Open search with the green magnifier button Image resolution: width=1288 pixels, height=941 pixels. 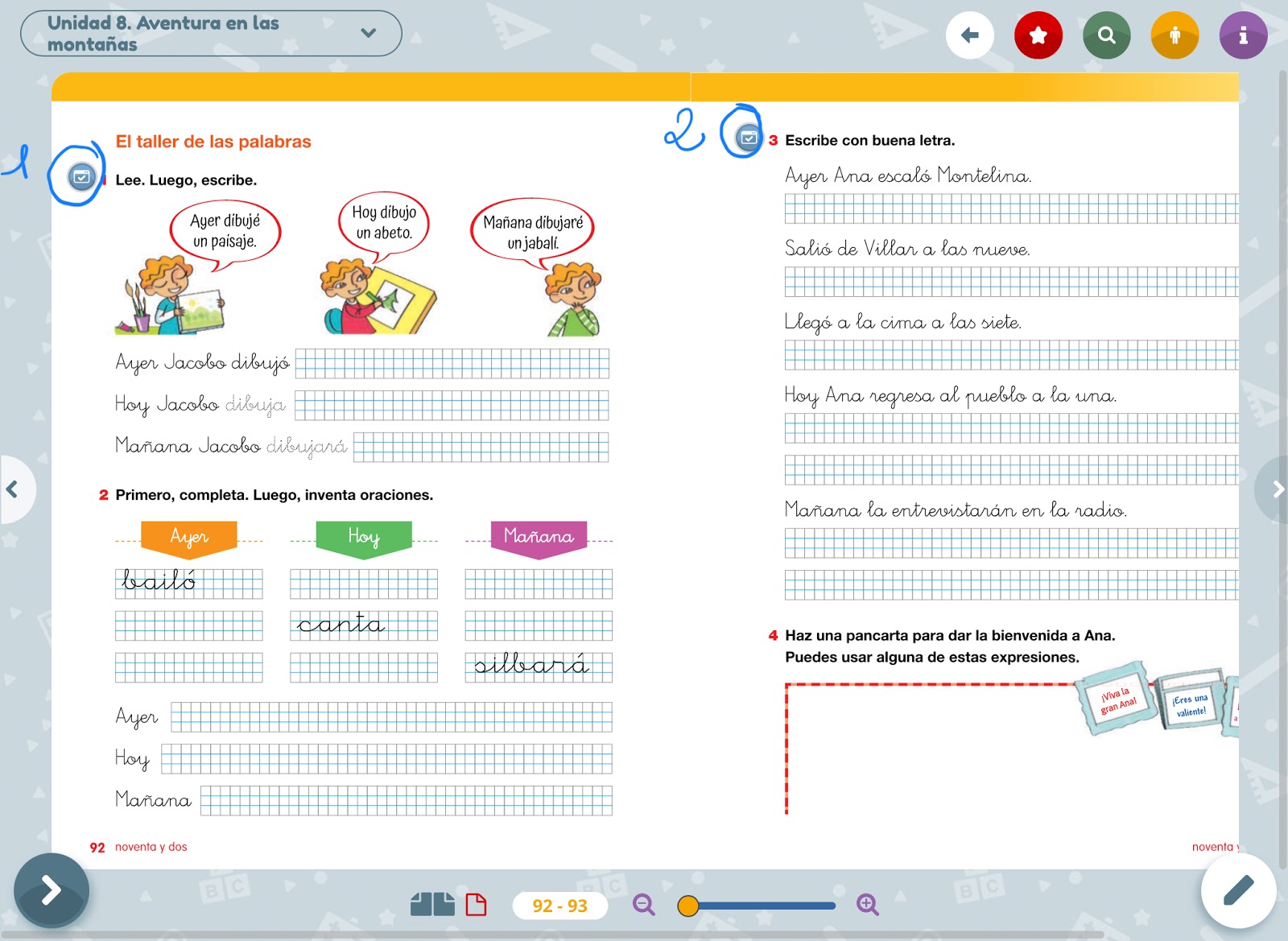point(1107,35)
